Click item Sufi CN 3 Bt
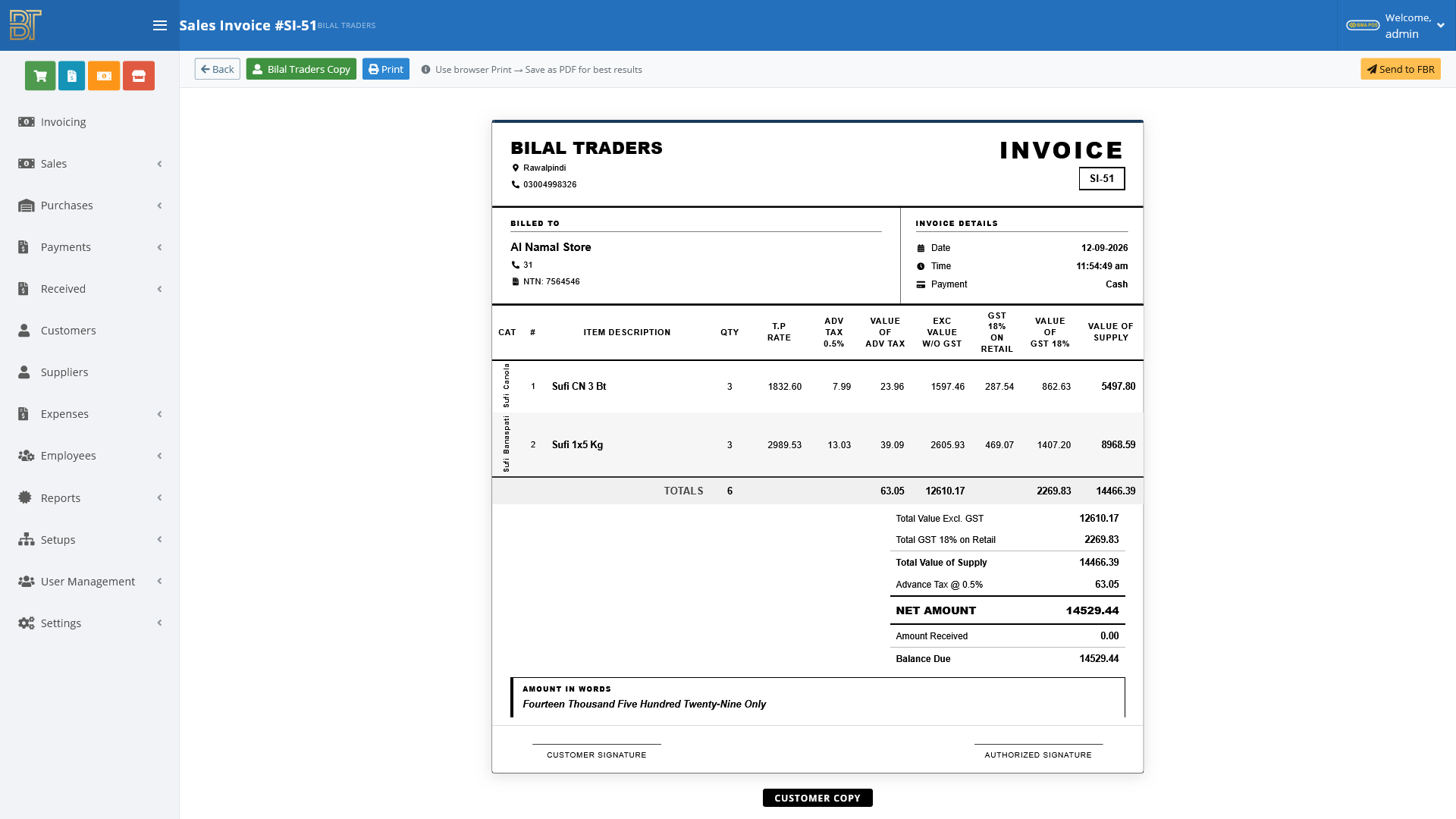Screen dimensions: 1456x819 (579, 387)
